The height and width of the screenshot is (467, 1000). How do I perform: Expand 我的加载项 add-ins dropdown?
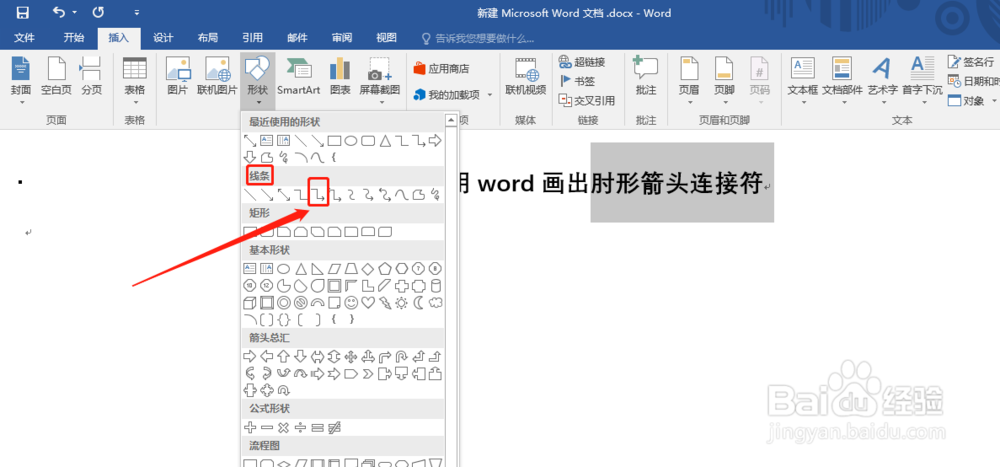pyautogui.click(x=490, y=95)
